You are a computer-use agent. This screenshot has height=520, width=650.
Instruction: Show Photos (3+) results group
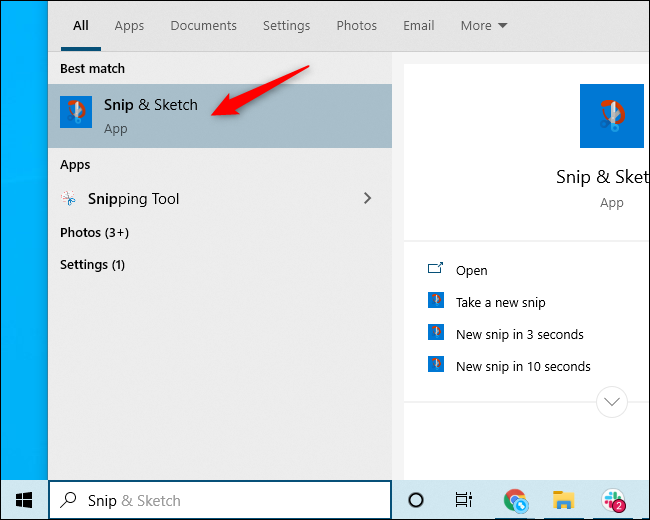click(95, 232)
